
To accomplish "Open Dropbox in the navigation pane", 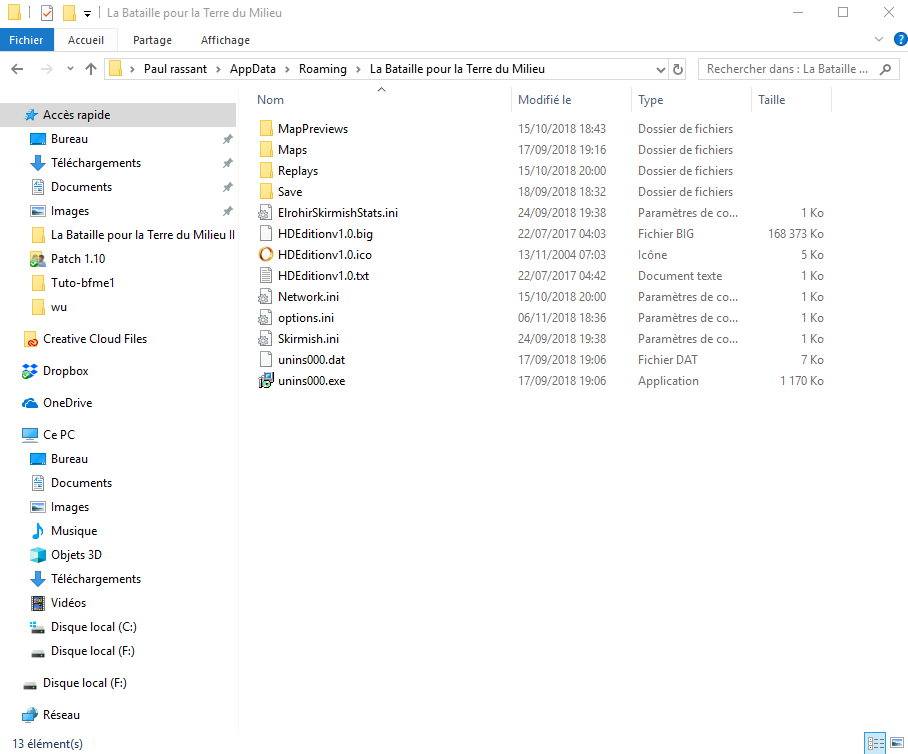I will [65, 371].
